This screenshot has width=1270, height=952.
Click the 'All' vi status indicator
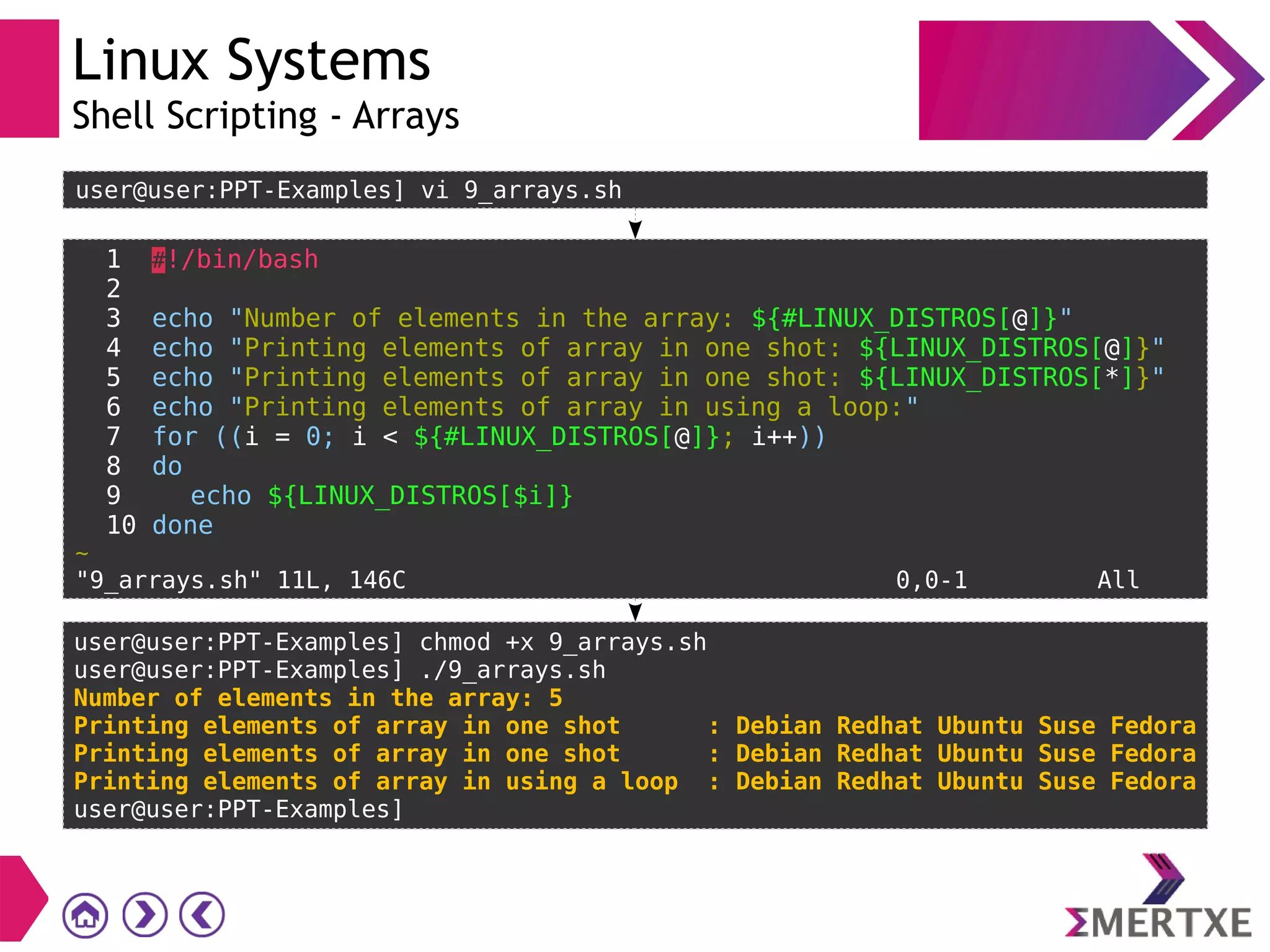[x=1118, y=581]
